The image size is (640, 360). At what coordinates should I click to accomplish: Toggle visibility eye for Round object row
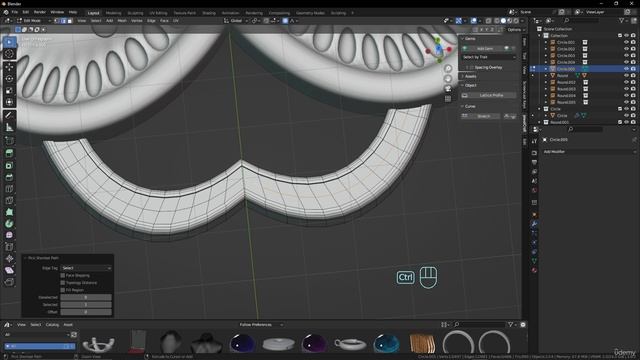(x=626, y=76)
